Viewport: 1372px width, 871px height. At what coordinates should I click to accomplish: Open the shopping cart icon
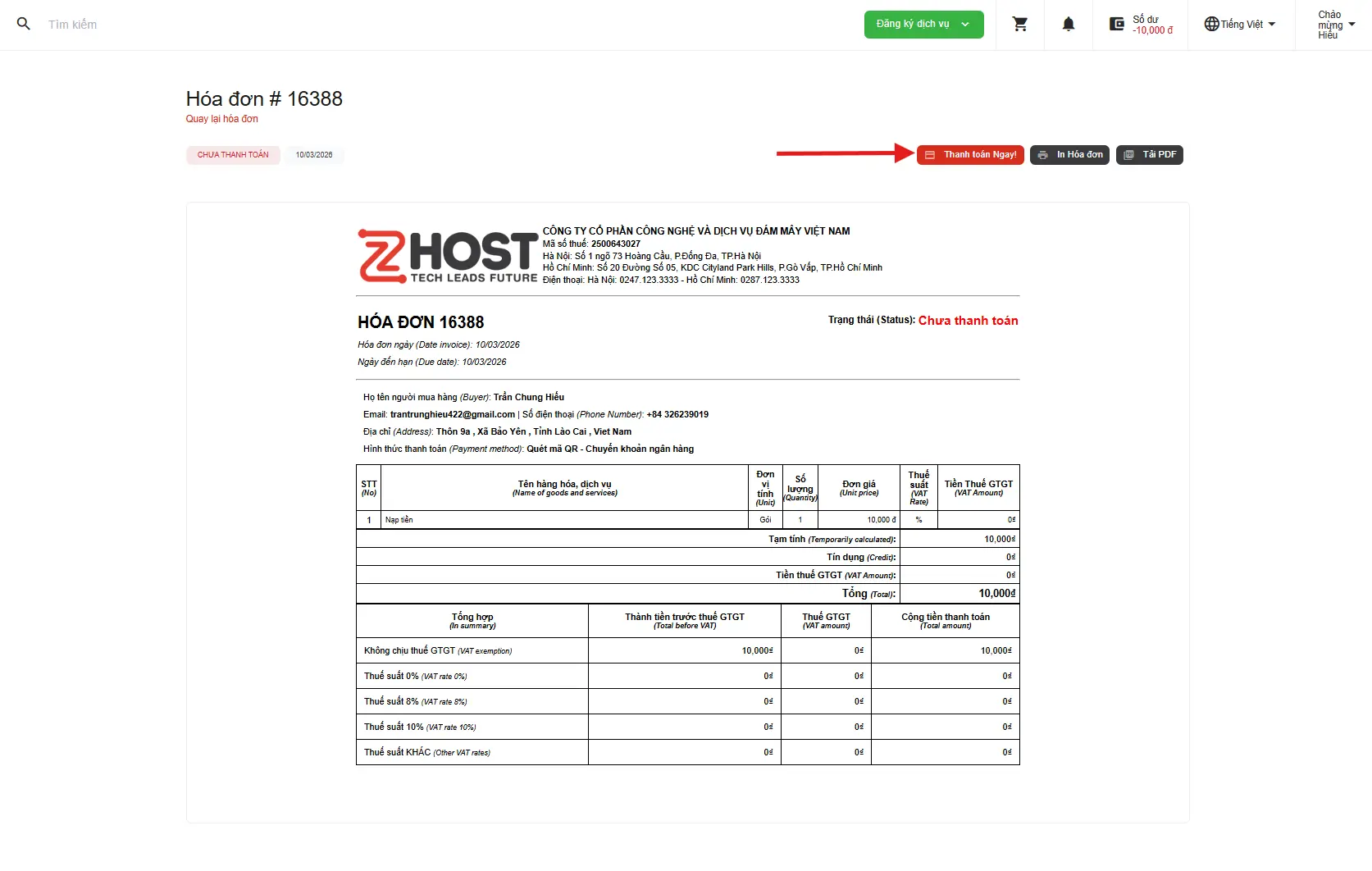click(1020, 24)
